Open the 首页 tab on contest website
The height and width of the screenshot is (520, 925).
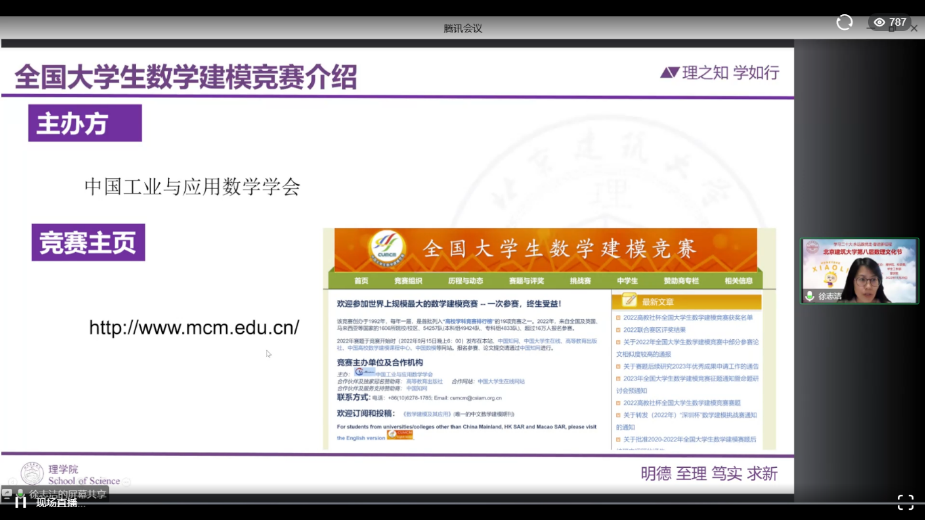click(360, 281)
